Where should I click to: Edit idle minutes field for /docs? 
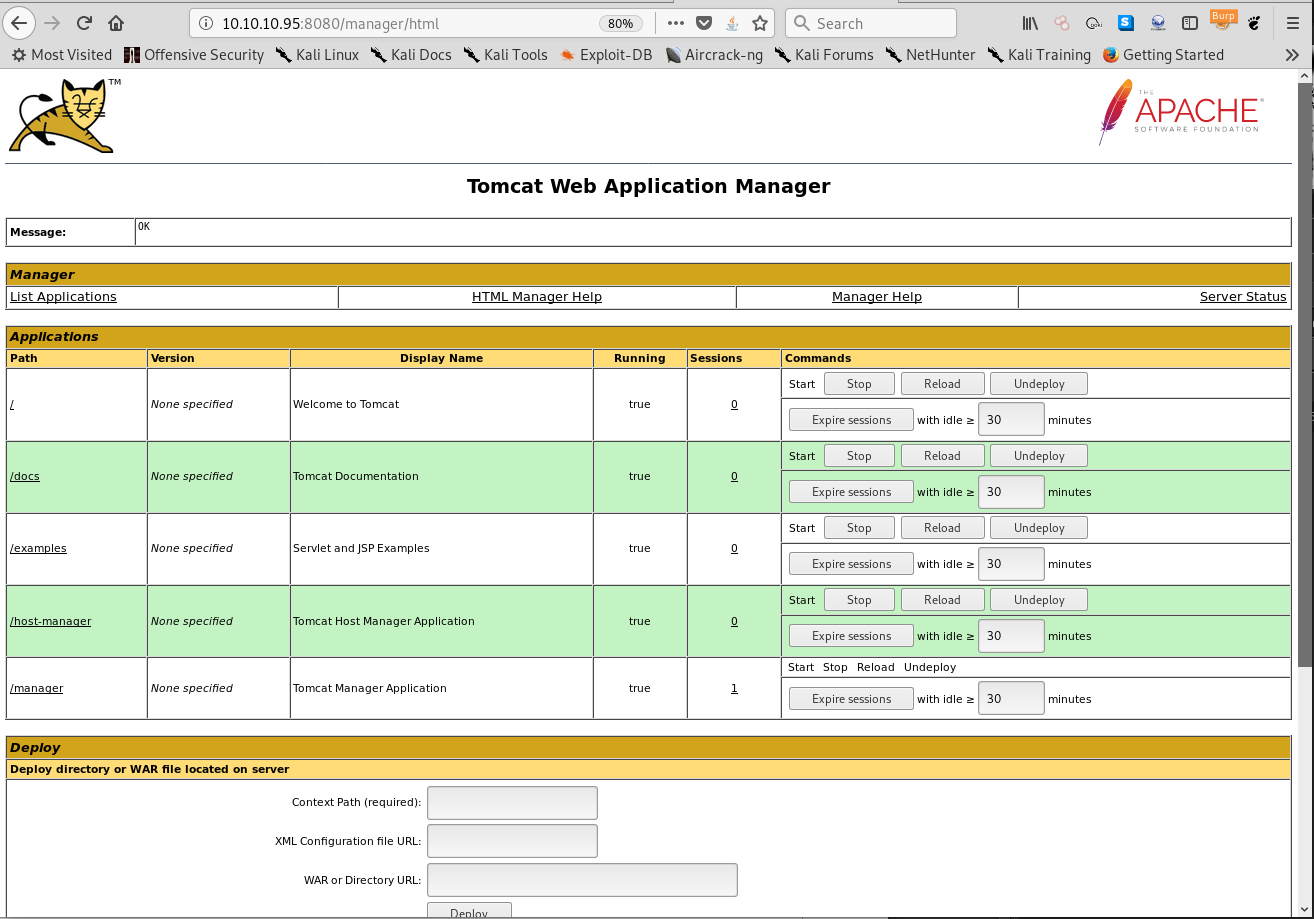tap(1011, 492)
